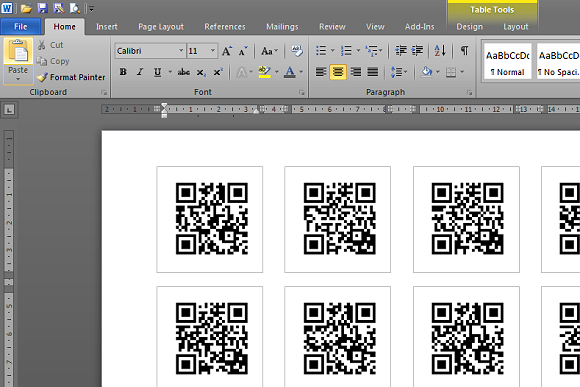Open the Paste options dropdown arrow

click(18, 78)
